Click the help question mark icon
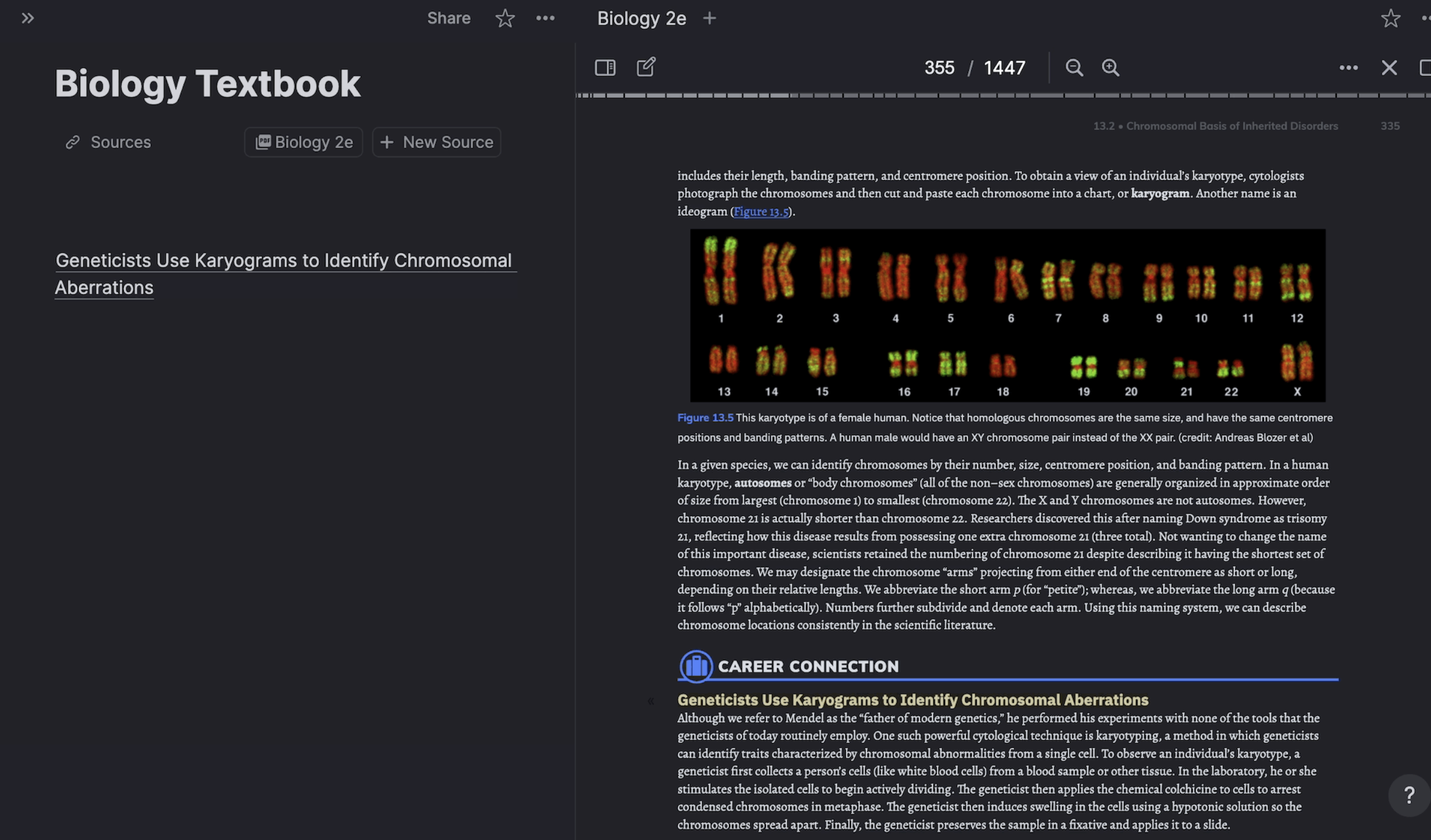This screenshot has width=1431, height=840. (x=1409, y=795)
